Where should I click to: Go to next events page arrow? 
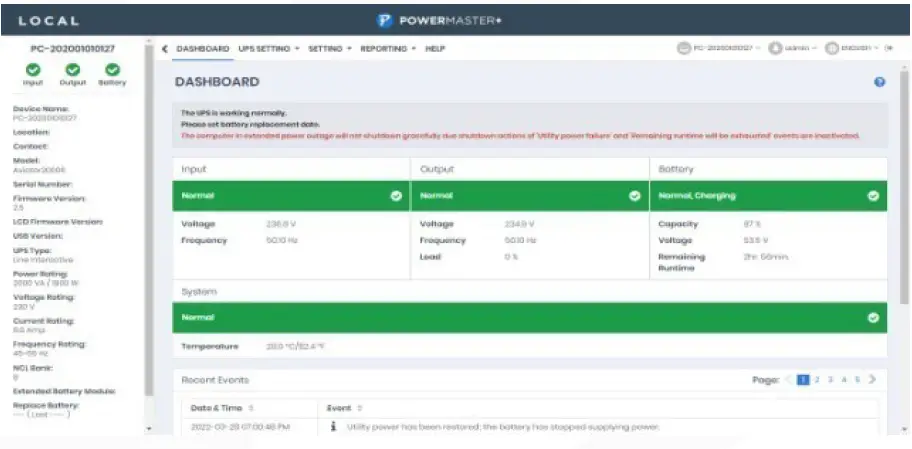coord(872,380)
